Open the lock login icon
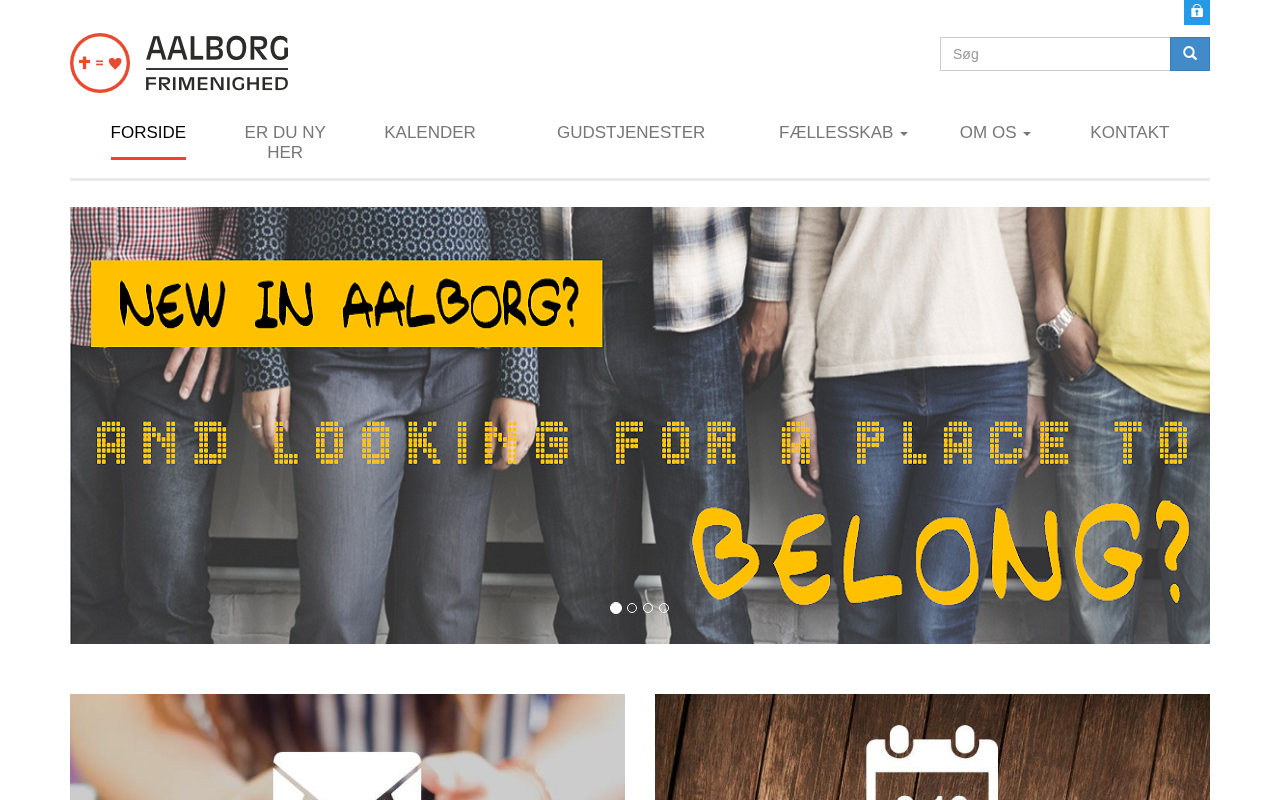The height and width of the screenshot is (800, 1280). coord(1197,12)
